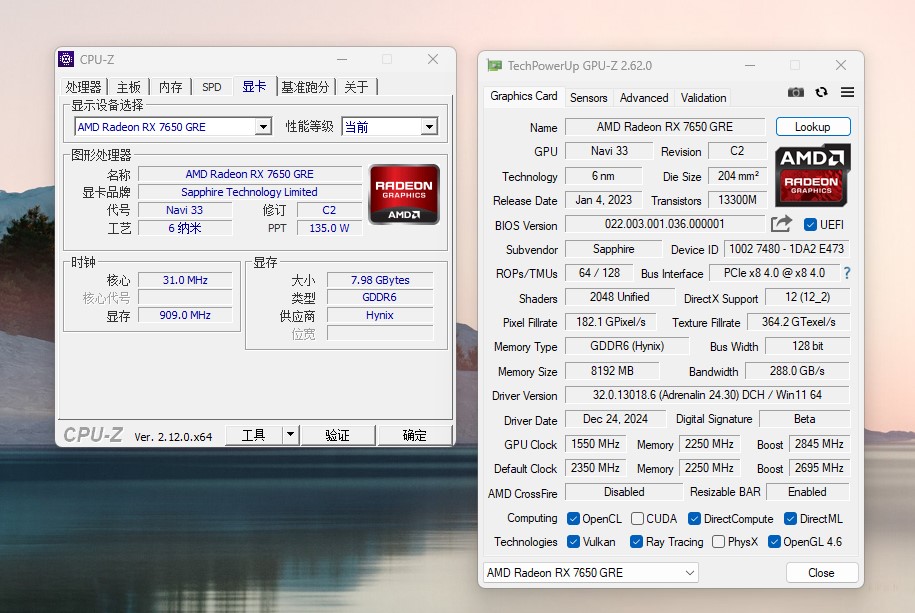Click the BIOS Version field value
The height and width of the screenshot is (613, 915).
[x=665, y=224]
